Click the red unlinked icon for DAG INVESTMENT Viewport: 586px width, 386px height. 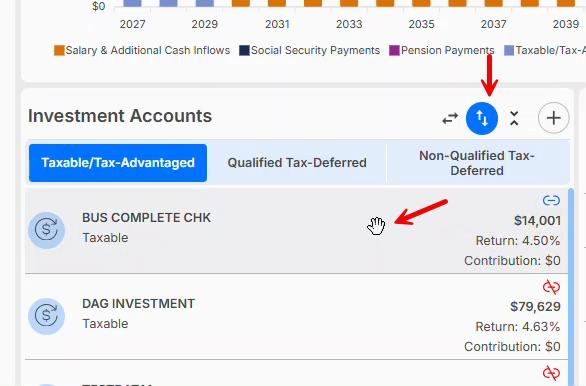tap(551, 287)
